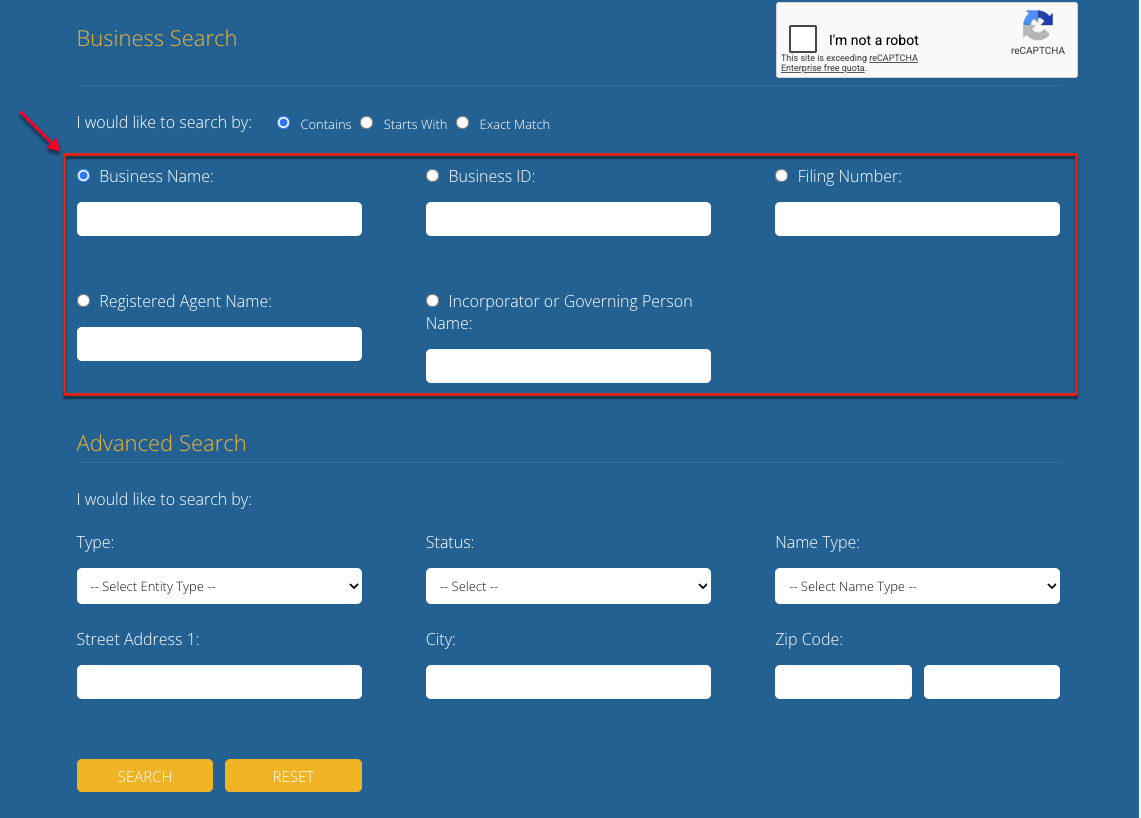Open the Status Select dropdown

[568, 586]
